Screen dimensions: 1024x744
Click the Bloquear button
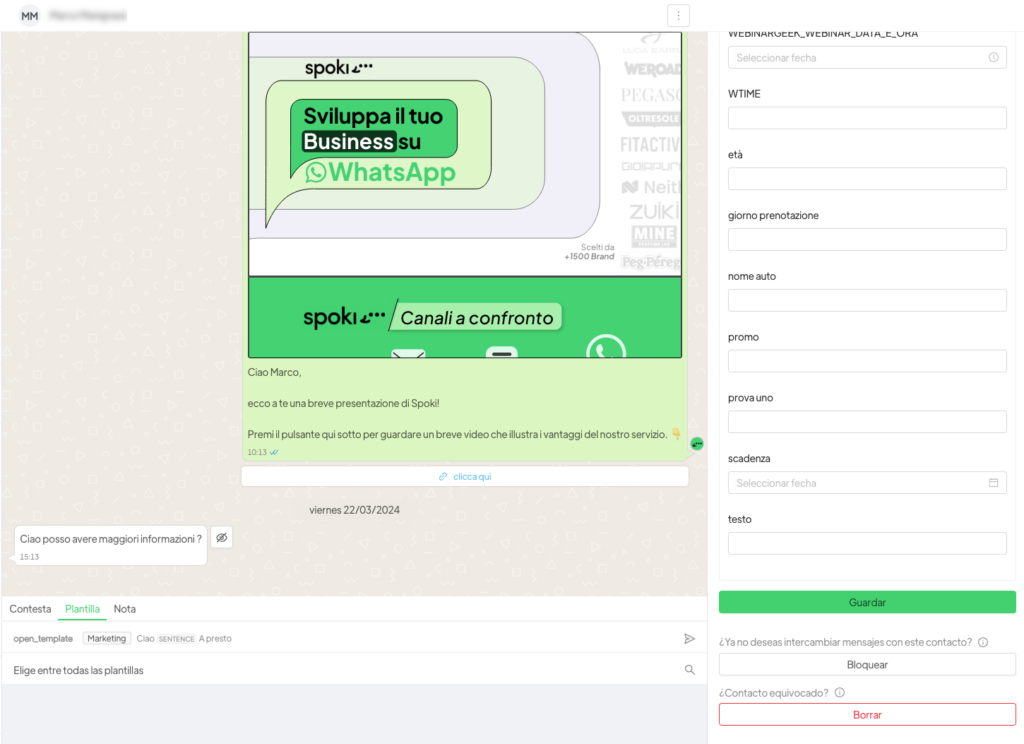click(867, 665)
